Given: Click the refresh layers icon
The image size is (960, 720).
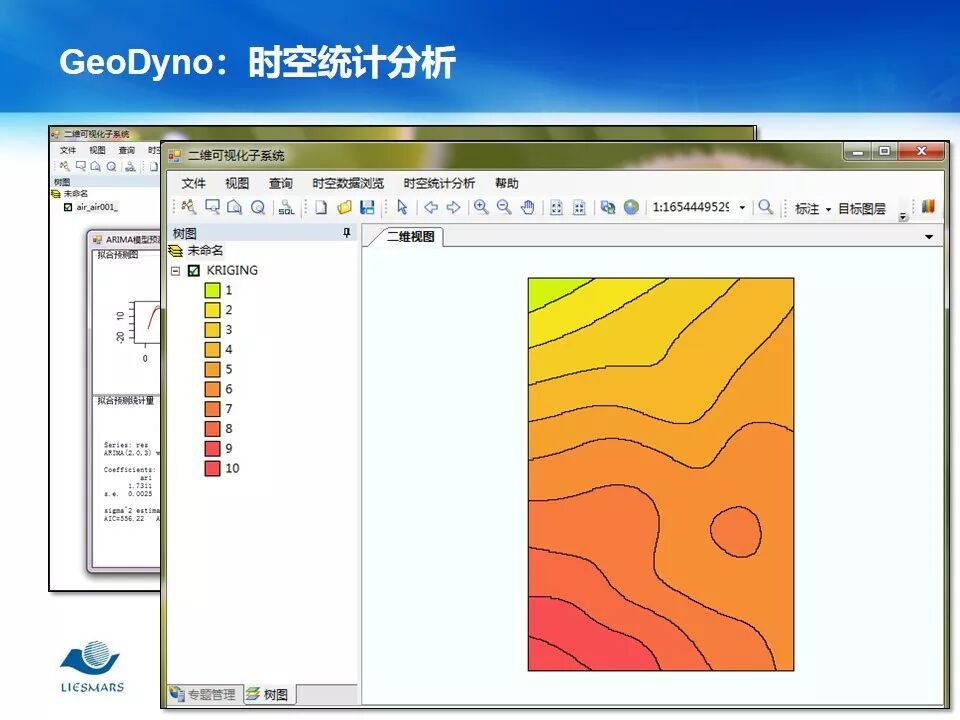Looking at the screenshot, I should click(608, 207).
